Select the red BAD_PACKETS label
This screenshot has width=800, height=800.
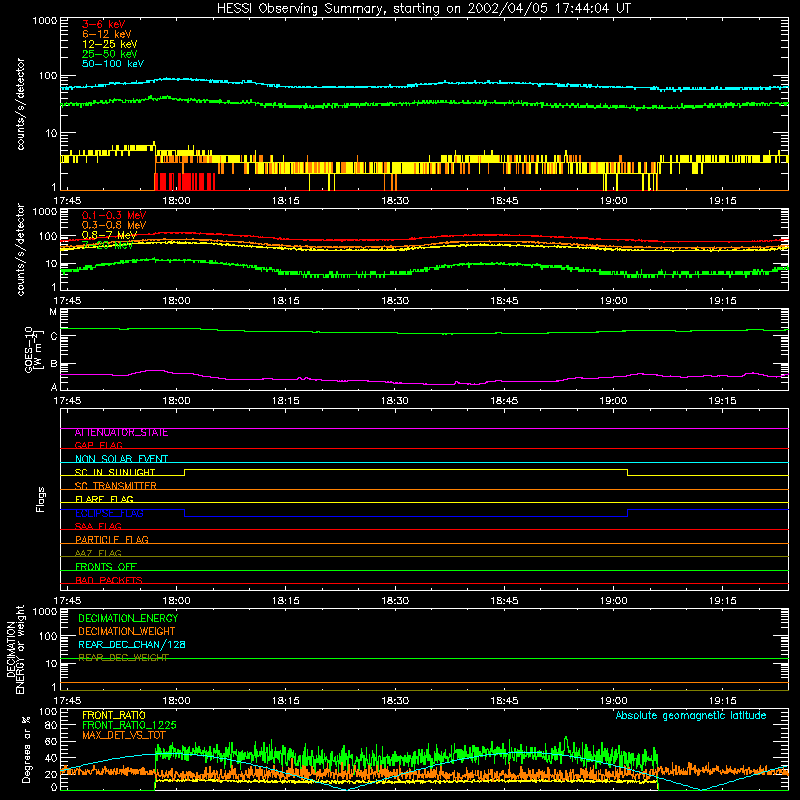[109, 580]
